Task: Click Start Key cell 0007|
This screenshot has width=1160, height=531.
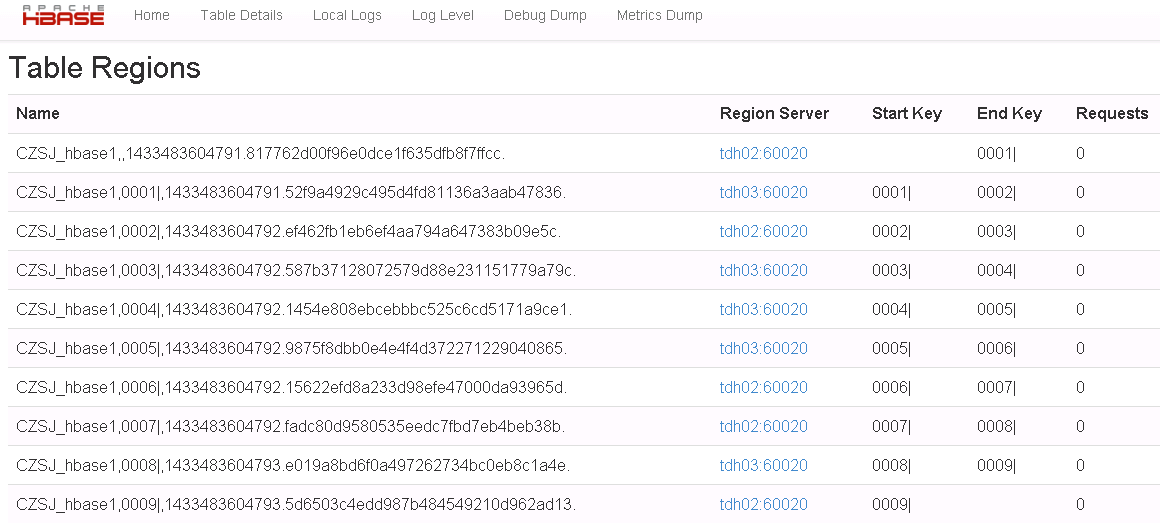Action: 891,427
